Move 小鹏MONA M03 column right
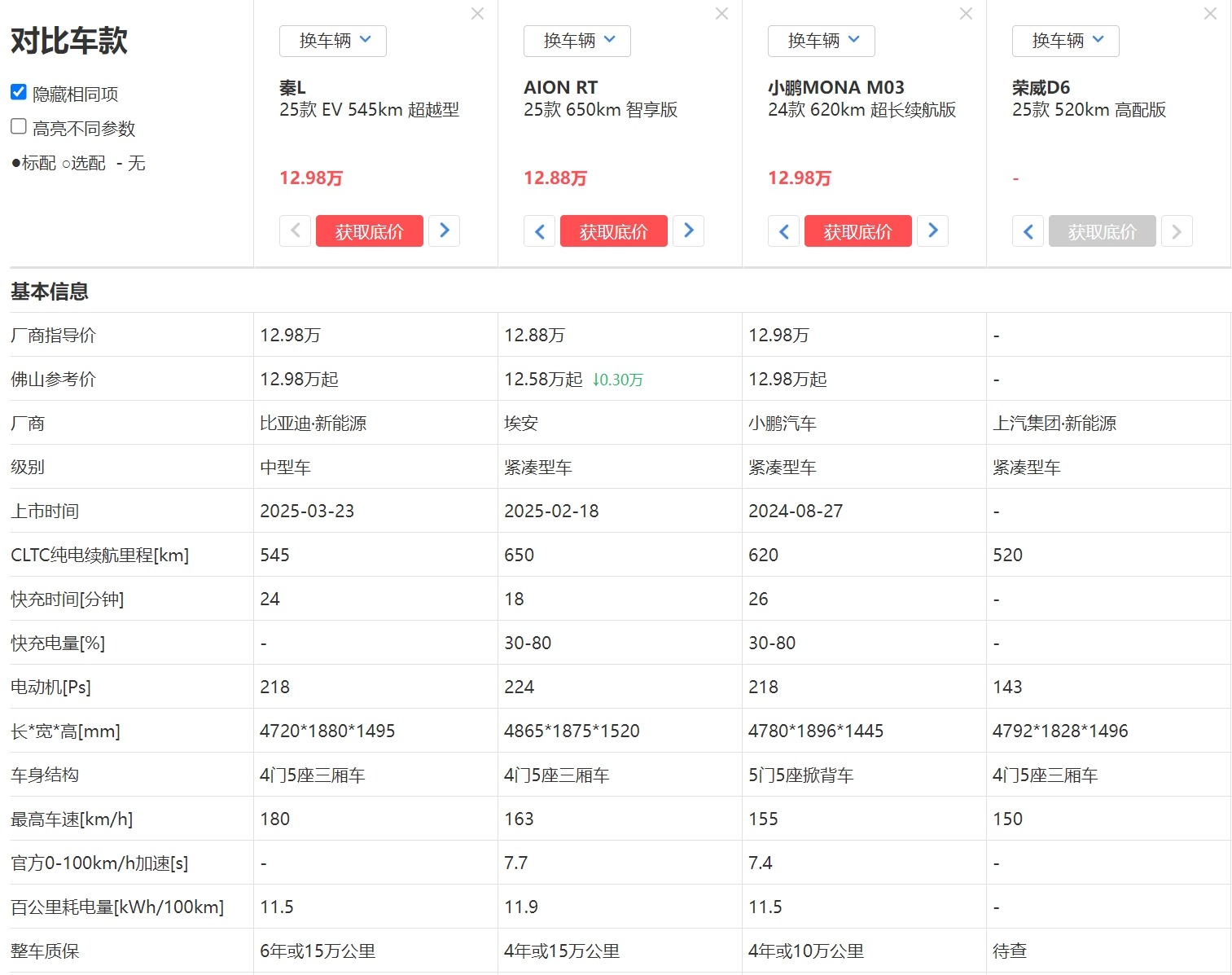This screenshot has width=1232, height=975. point(933,231)
